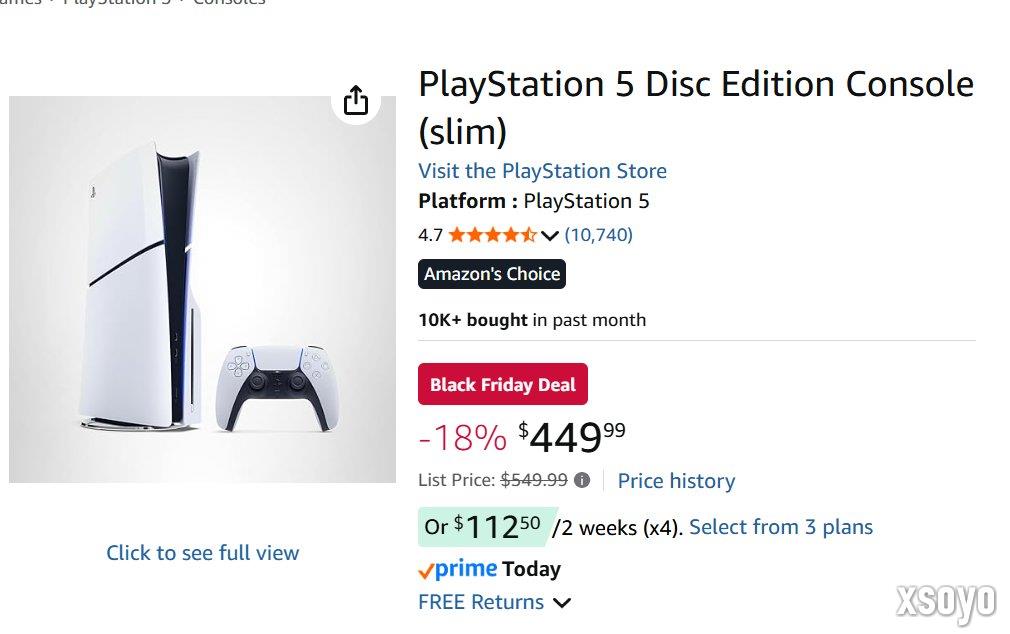Image resolution: width=1010 pixels, height=634 pixels.
Task: Click the orange star rating icons
Action: pyautogui.click(x=492, y=235)
